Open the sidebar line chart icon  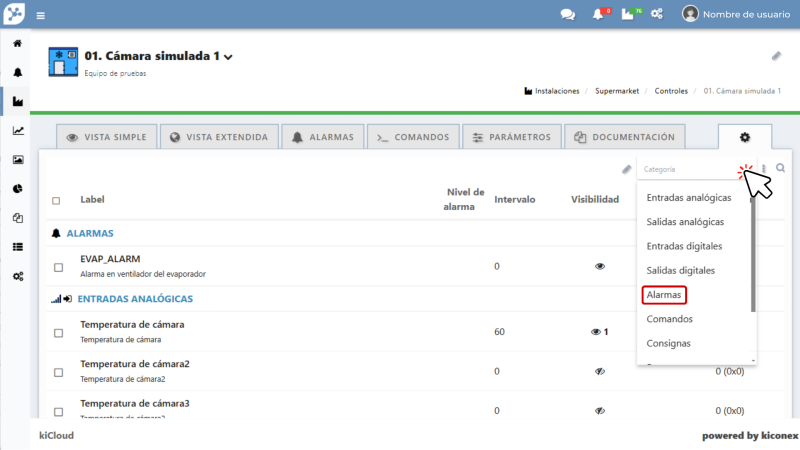click(17, 130)
